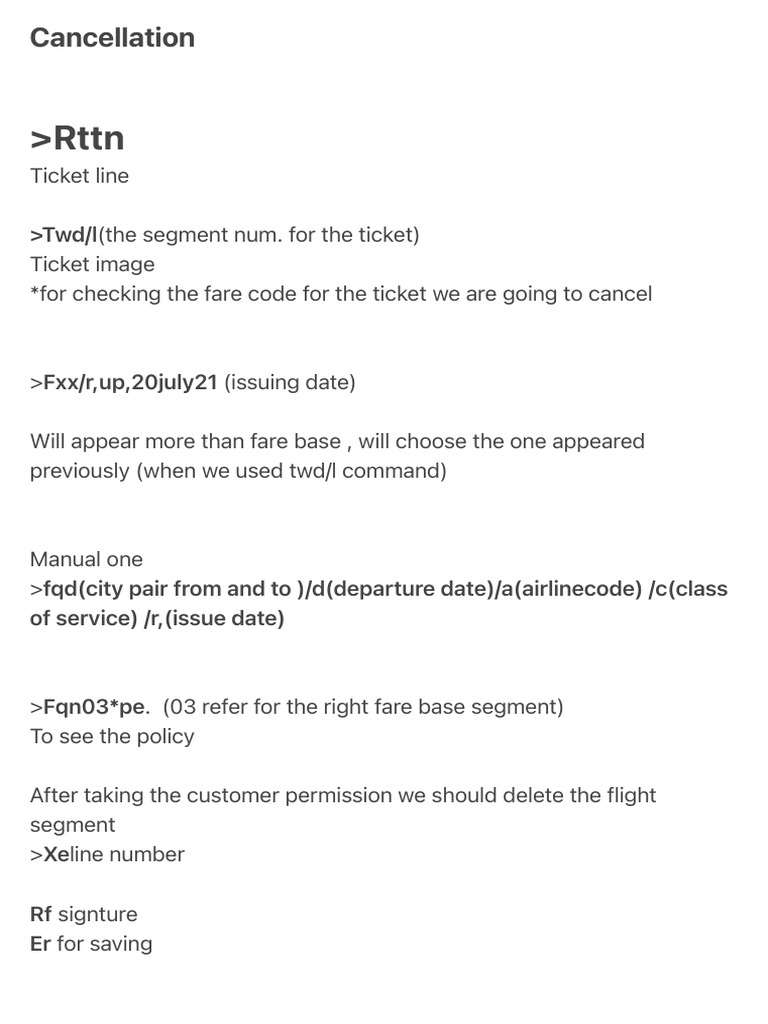Click 'Will appear more than fare base' line
Screen dimensions: 768x1024
[x=337, y=441]
